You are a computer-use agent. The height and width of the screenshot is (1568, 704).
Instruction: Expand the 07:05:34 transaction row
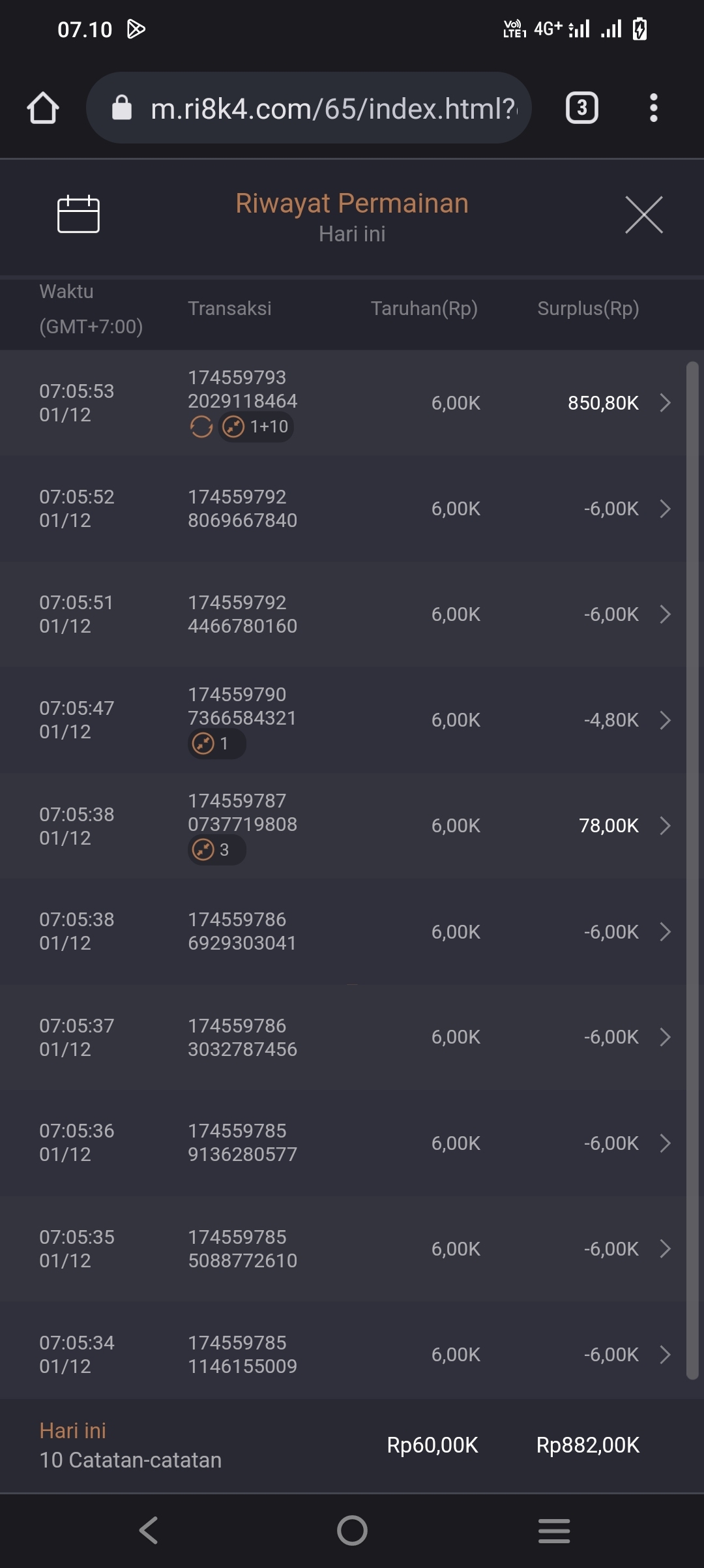coord(665,1355)
